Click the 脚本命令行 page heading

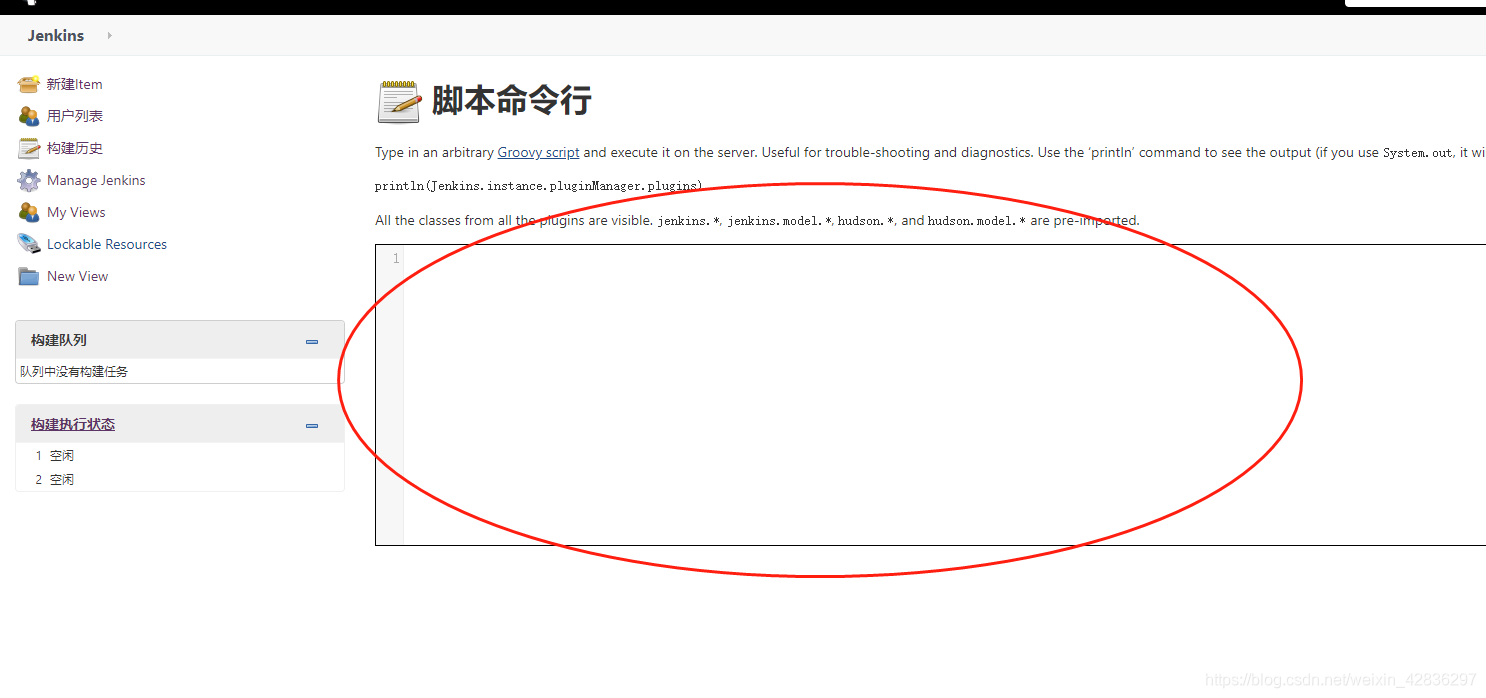click(x=511, y=101)
